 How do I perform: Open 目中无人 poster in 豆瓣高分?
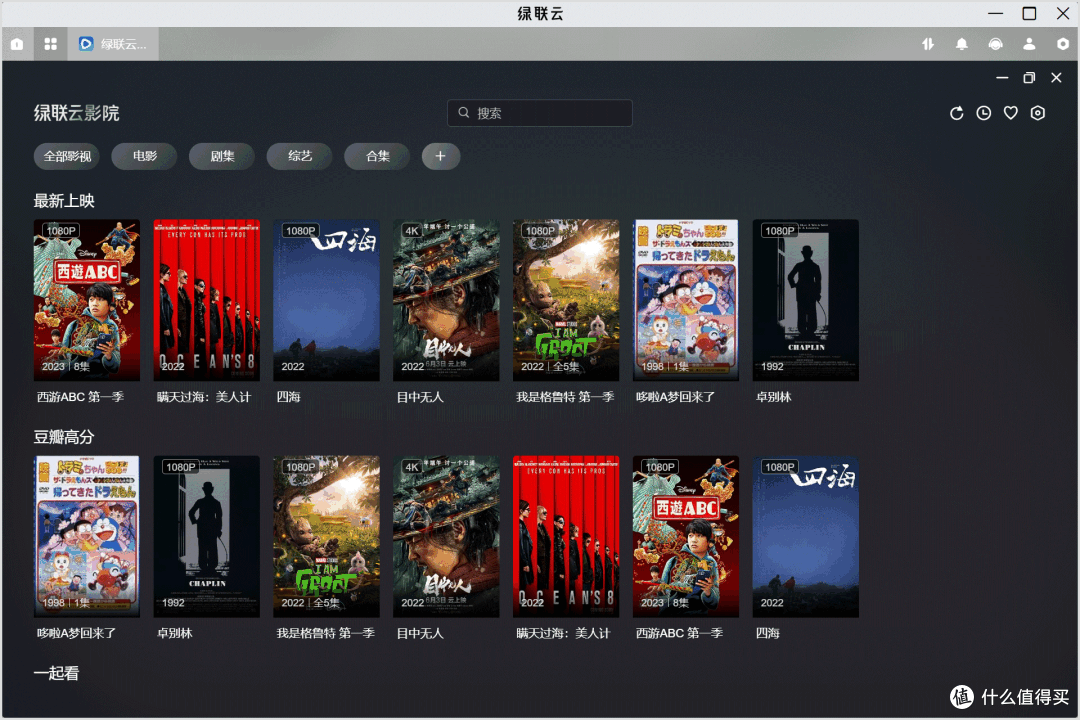click(446, 537)
